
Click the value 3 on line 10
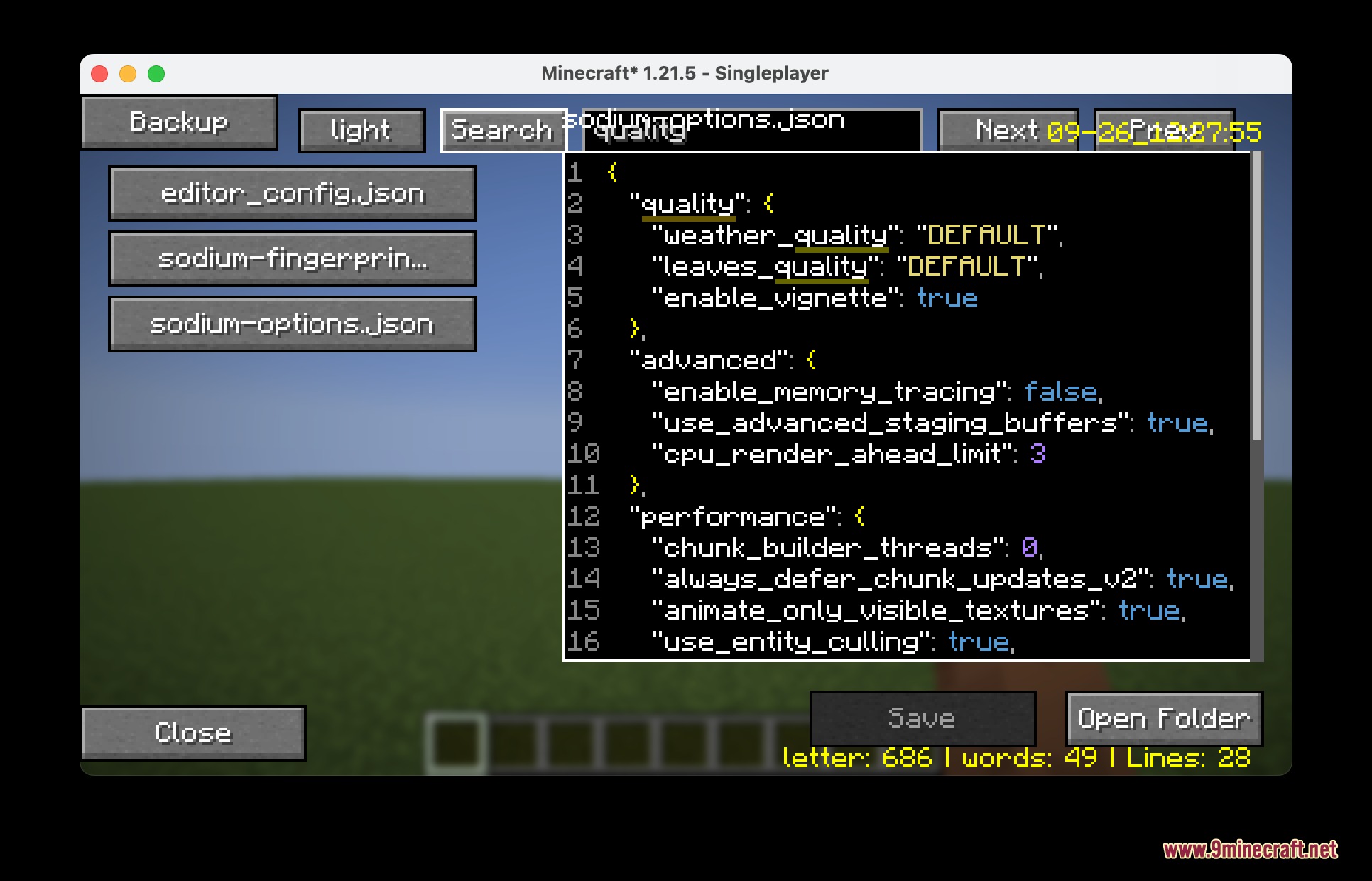[1038, 454]
